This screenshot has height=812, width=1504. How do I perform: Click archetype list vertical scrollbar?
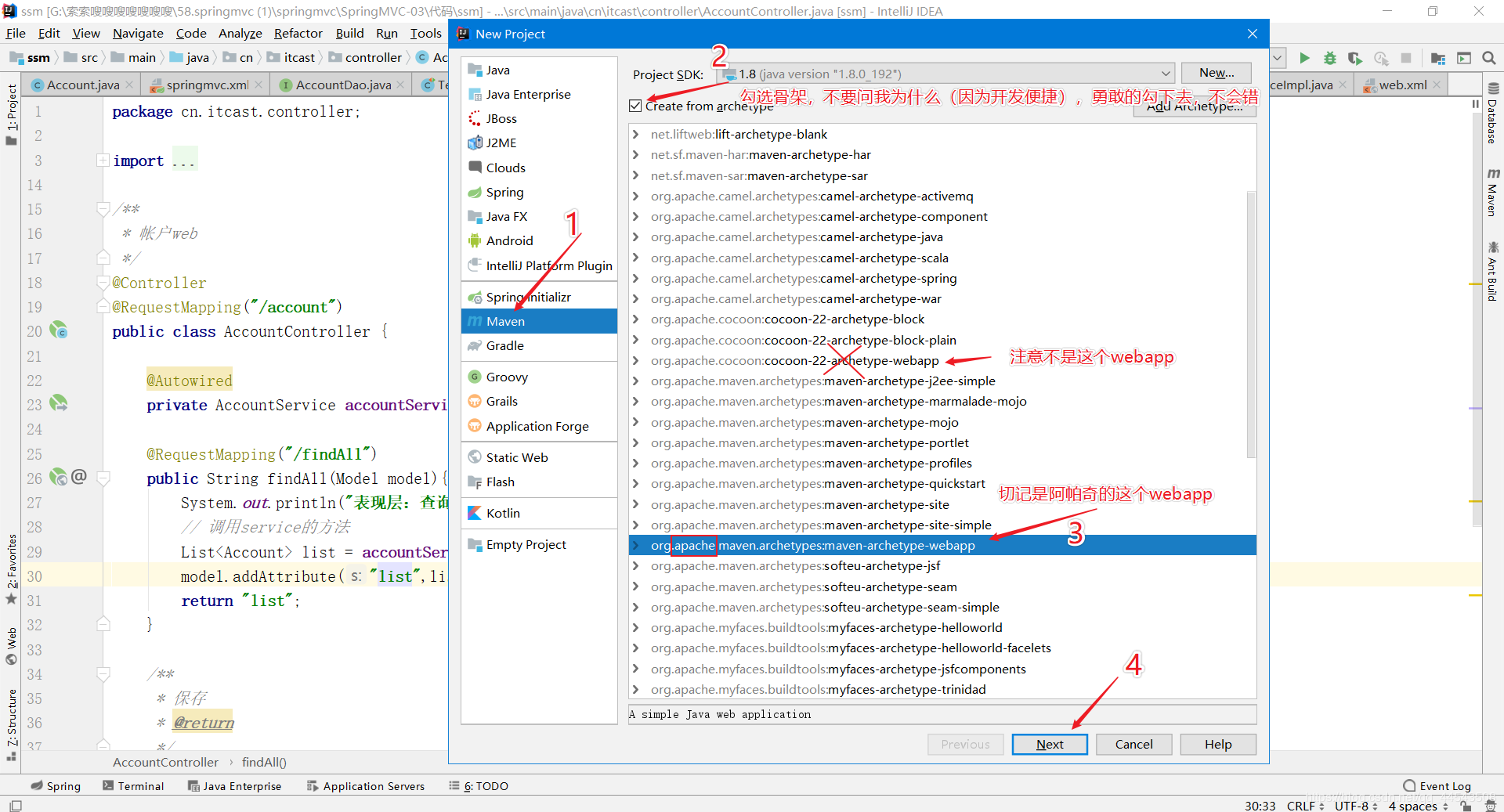(x=1251, y=324)
